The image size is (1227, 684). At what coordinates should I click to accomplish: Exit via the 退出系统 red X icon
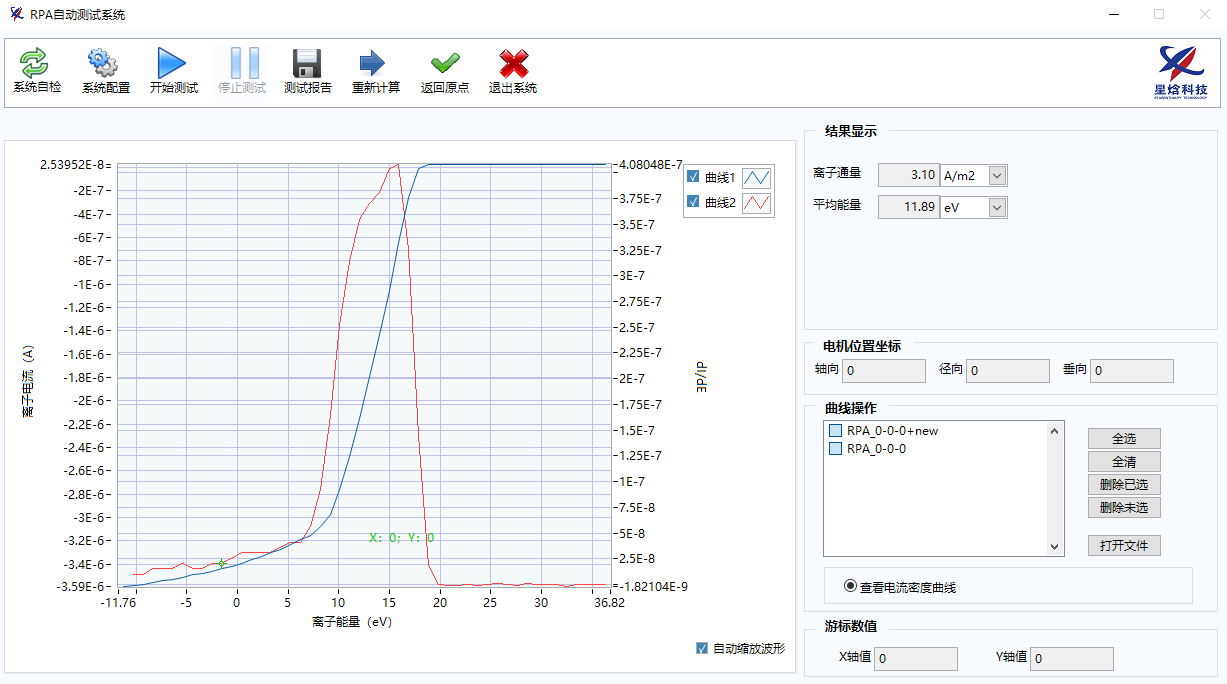point(512,64)
